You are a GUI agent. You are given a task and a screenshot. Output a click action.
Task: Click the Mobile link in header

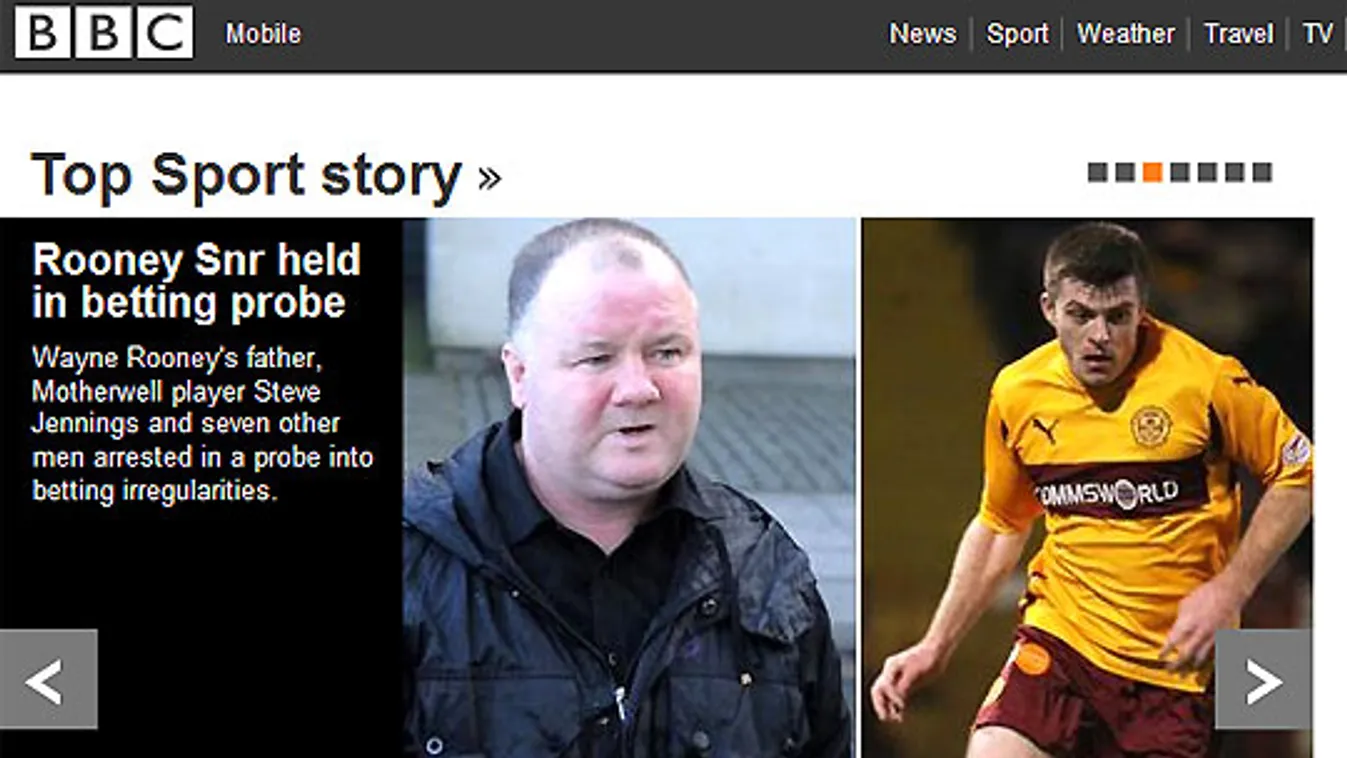(263, 34)
